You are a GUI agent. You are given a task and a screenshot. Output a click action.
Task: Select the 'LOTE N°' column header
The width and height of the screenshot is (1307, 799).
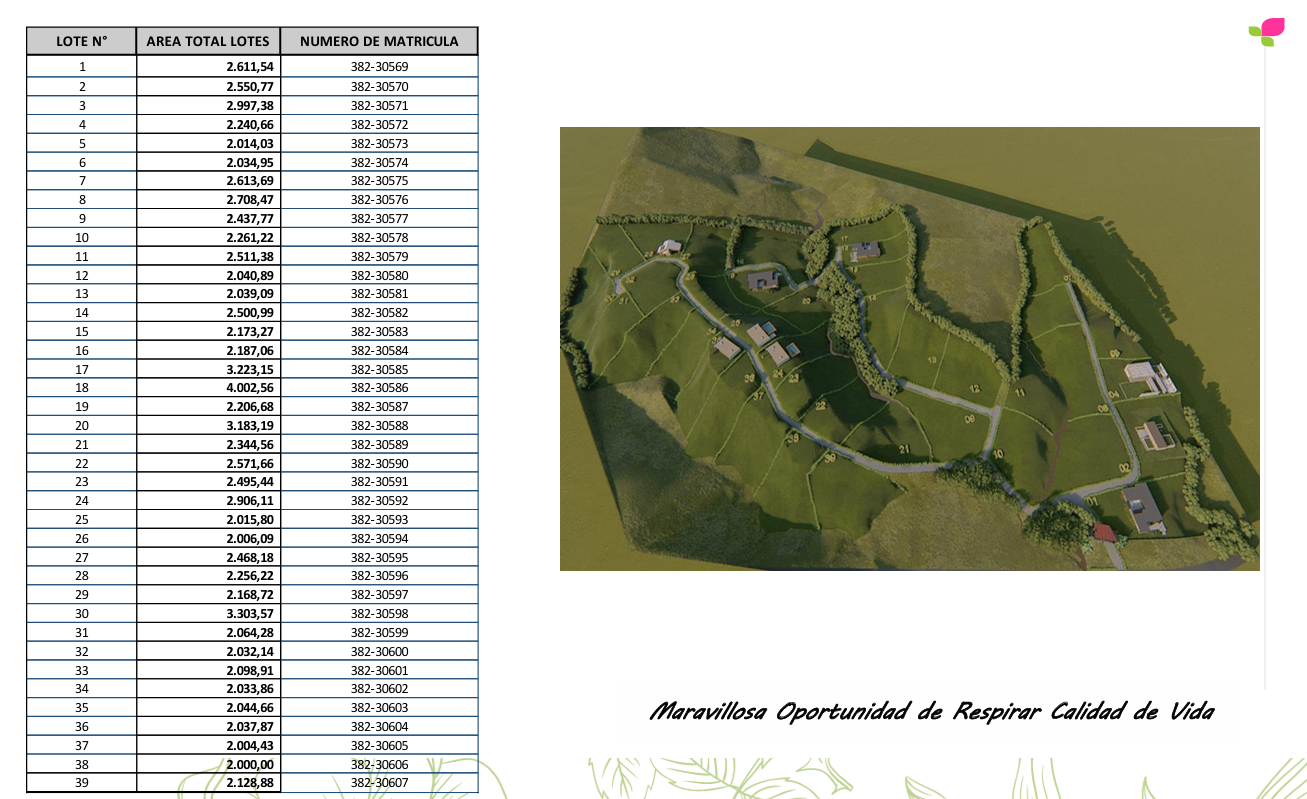[81, 41]
